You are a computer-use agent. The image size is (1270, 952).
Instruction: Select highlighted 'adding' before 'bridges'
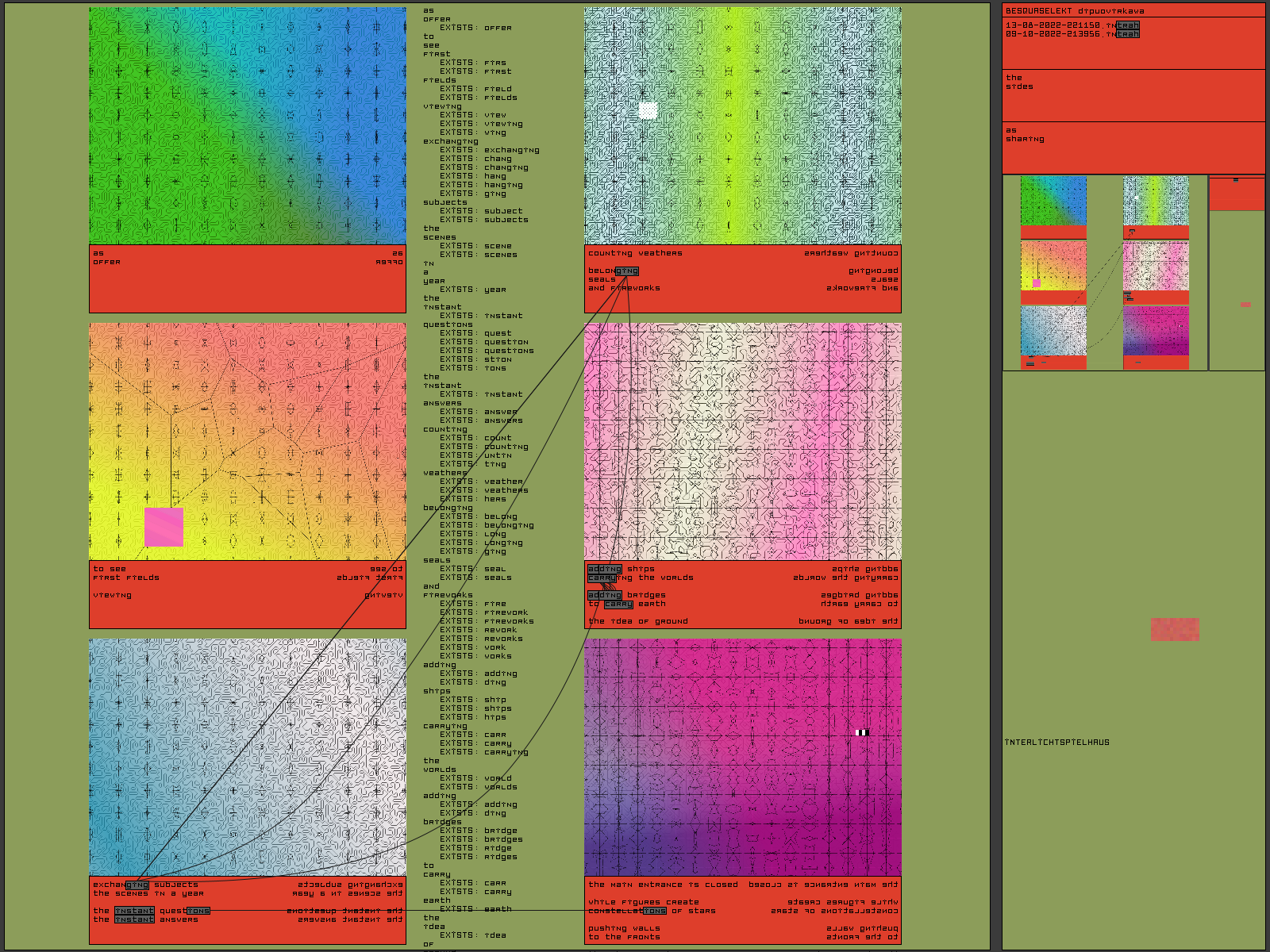click(x=605, y=595)
